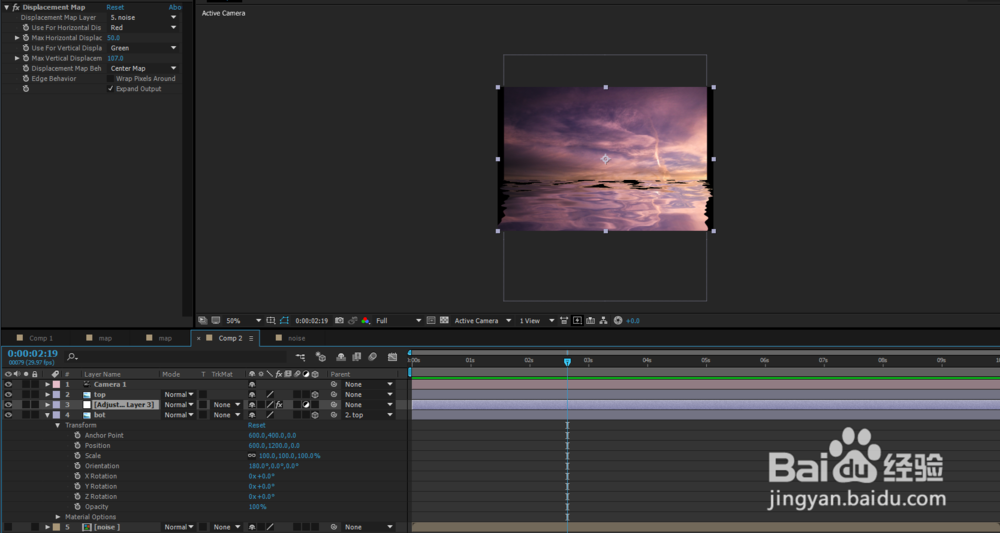The height and width of the screenshot is (533, 1000).
Task: Reset the Displacement Map effect
Action: pos(115,7)
